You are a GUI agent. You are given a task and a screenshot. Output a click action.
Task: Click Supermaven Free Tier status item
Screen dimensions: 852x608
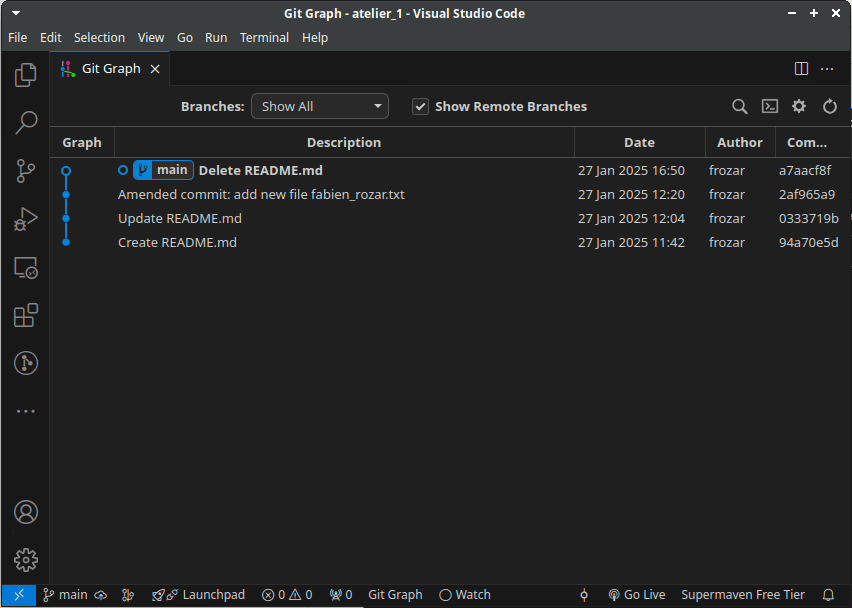tap(743, 595)
